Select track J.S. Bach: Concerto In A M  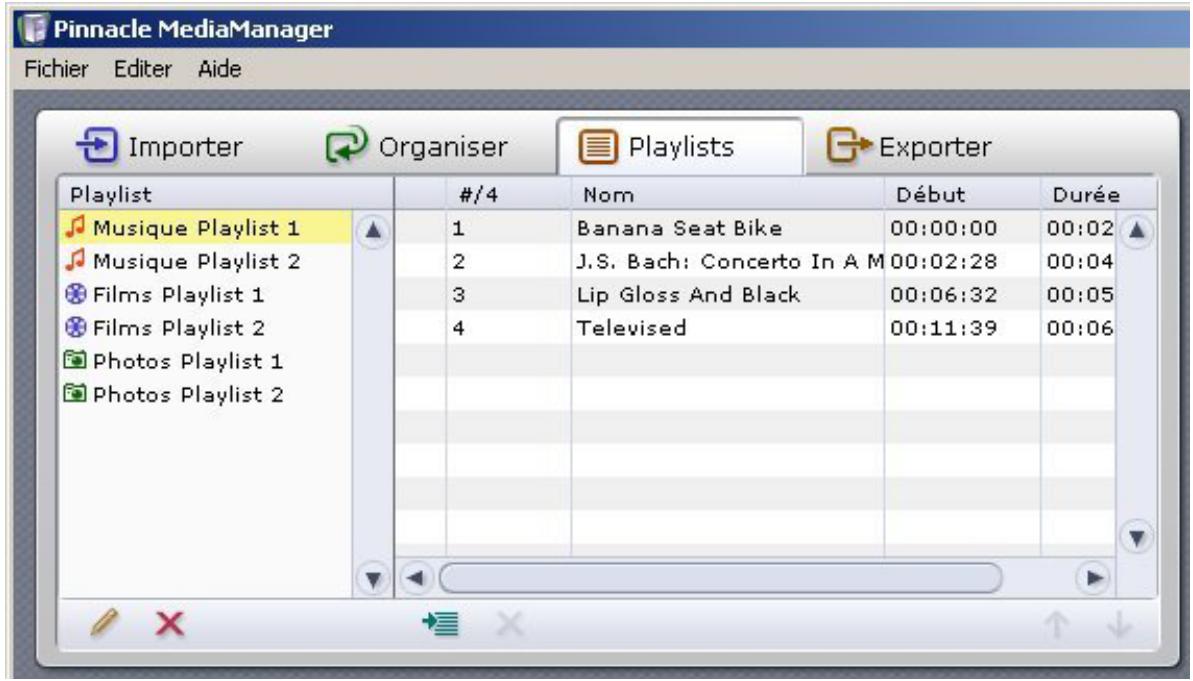click(x=730, y=261)
